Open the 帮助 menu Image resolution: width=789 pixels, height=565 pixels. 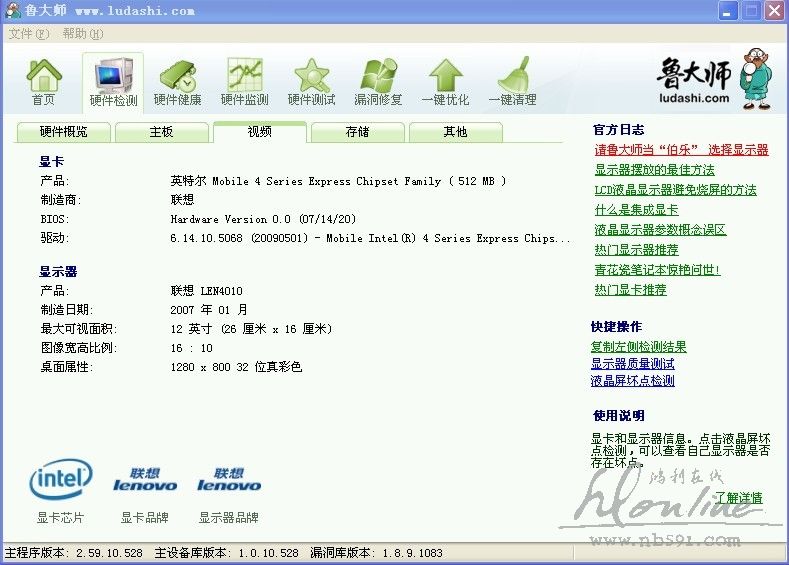pos(81,33)
